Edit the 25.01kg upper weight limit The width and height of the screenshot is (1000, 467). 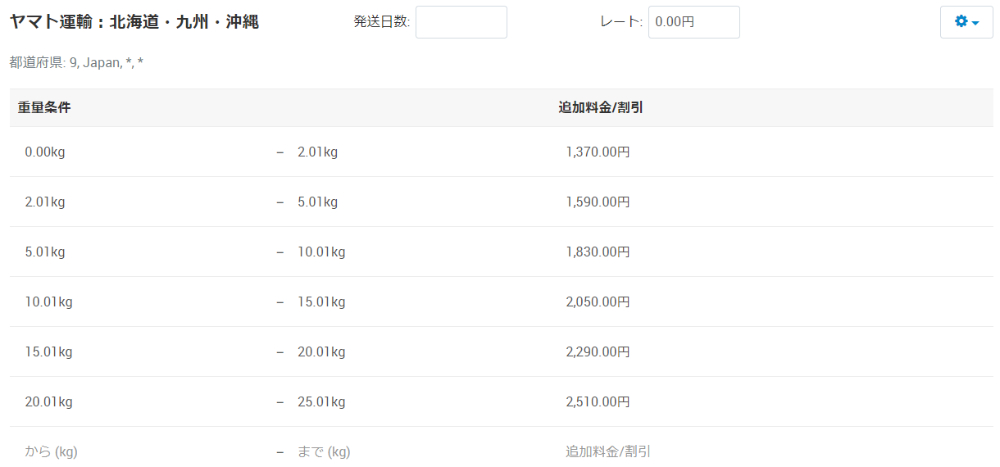[321, 402]
